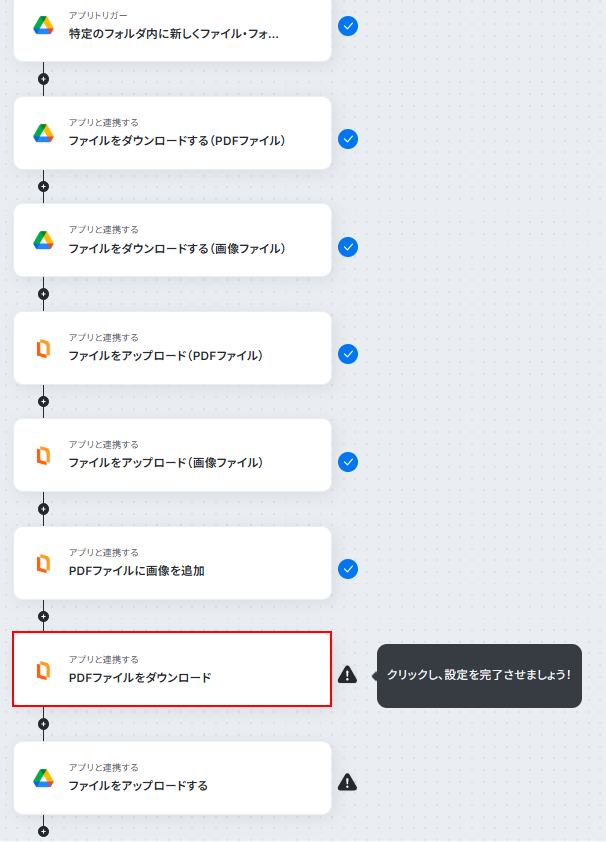Open the highlighted PDFファイルをダウンロード step

click(172, 669)
